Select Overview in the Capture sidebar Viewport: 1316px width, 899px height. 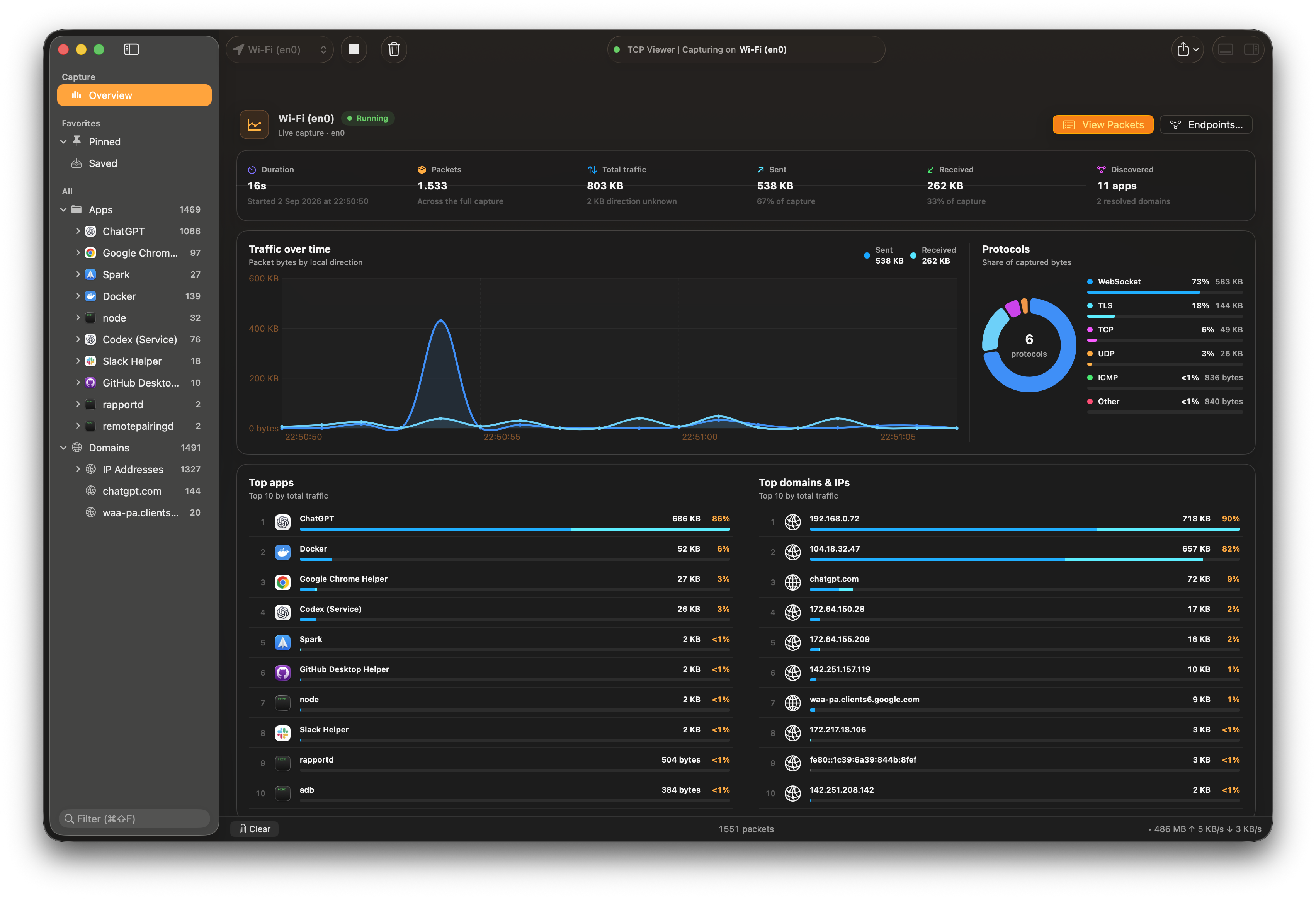134,95
